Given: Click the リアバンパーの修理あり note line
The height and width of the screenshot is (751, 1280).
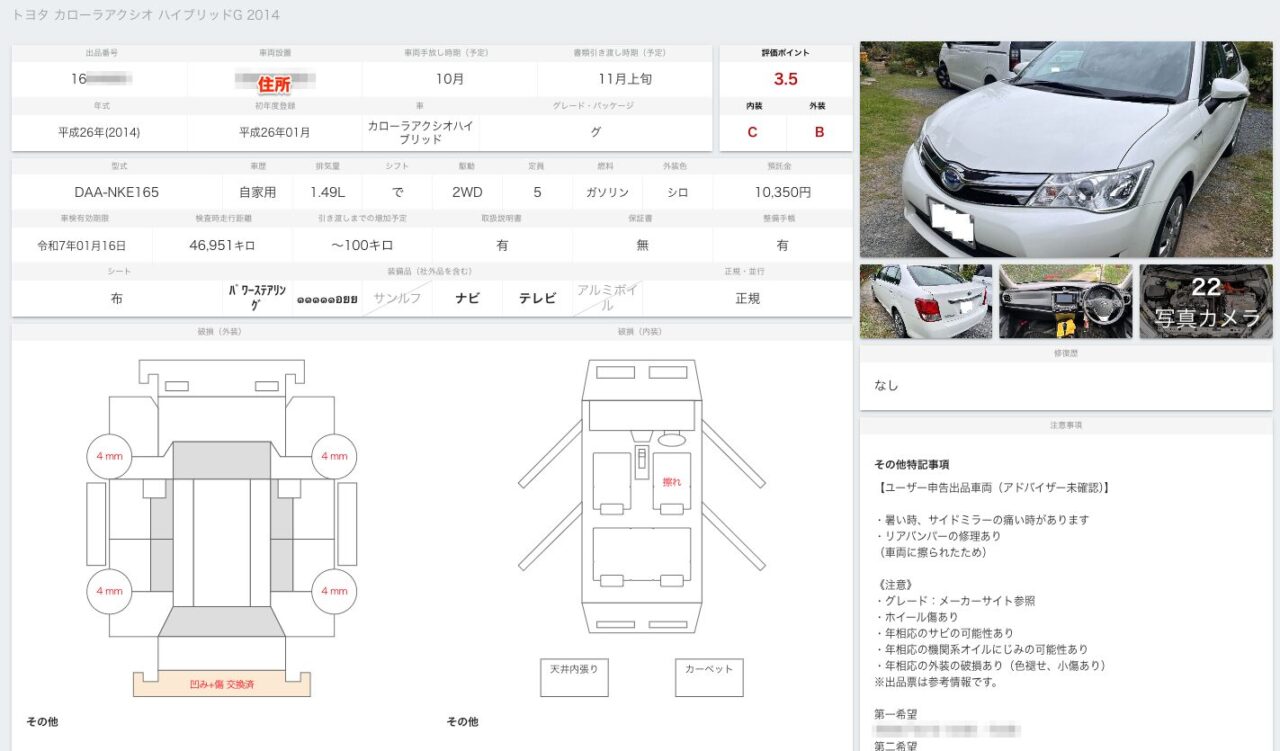Looking at the screenshot, I should (937, 536).
